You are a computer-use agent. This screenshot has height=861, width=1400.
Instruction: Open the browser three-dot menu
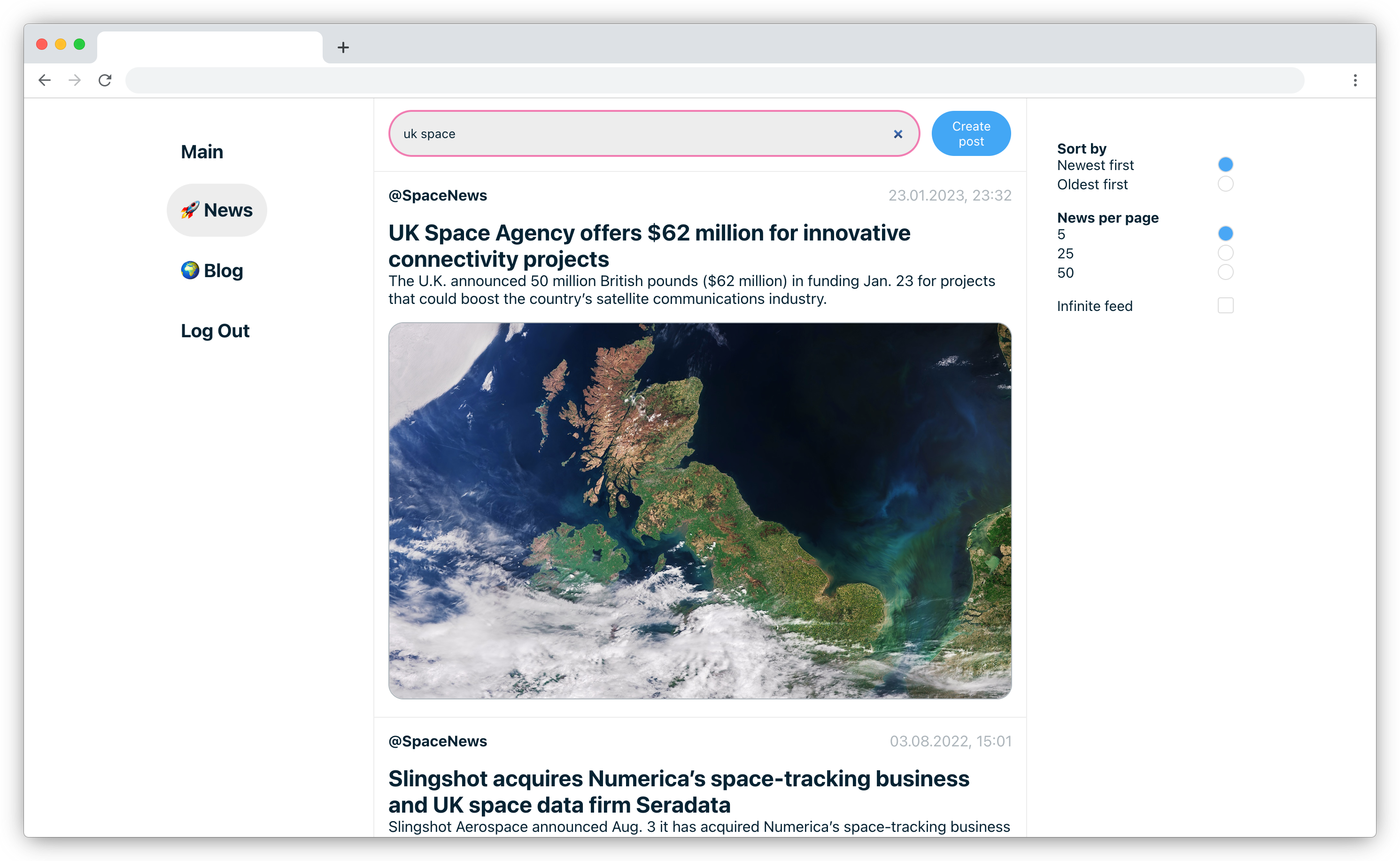tap(1355, 80)
